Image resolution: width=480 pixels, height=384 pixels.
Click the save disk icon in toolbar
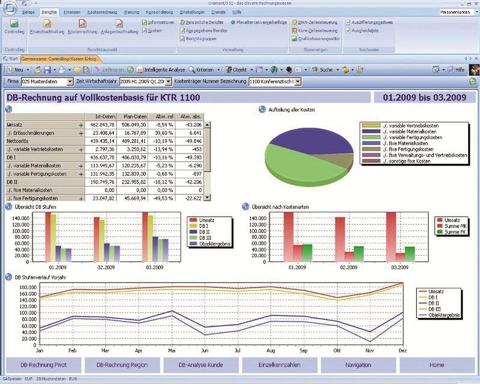click(47, 70)
